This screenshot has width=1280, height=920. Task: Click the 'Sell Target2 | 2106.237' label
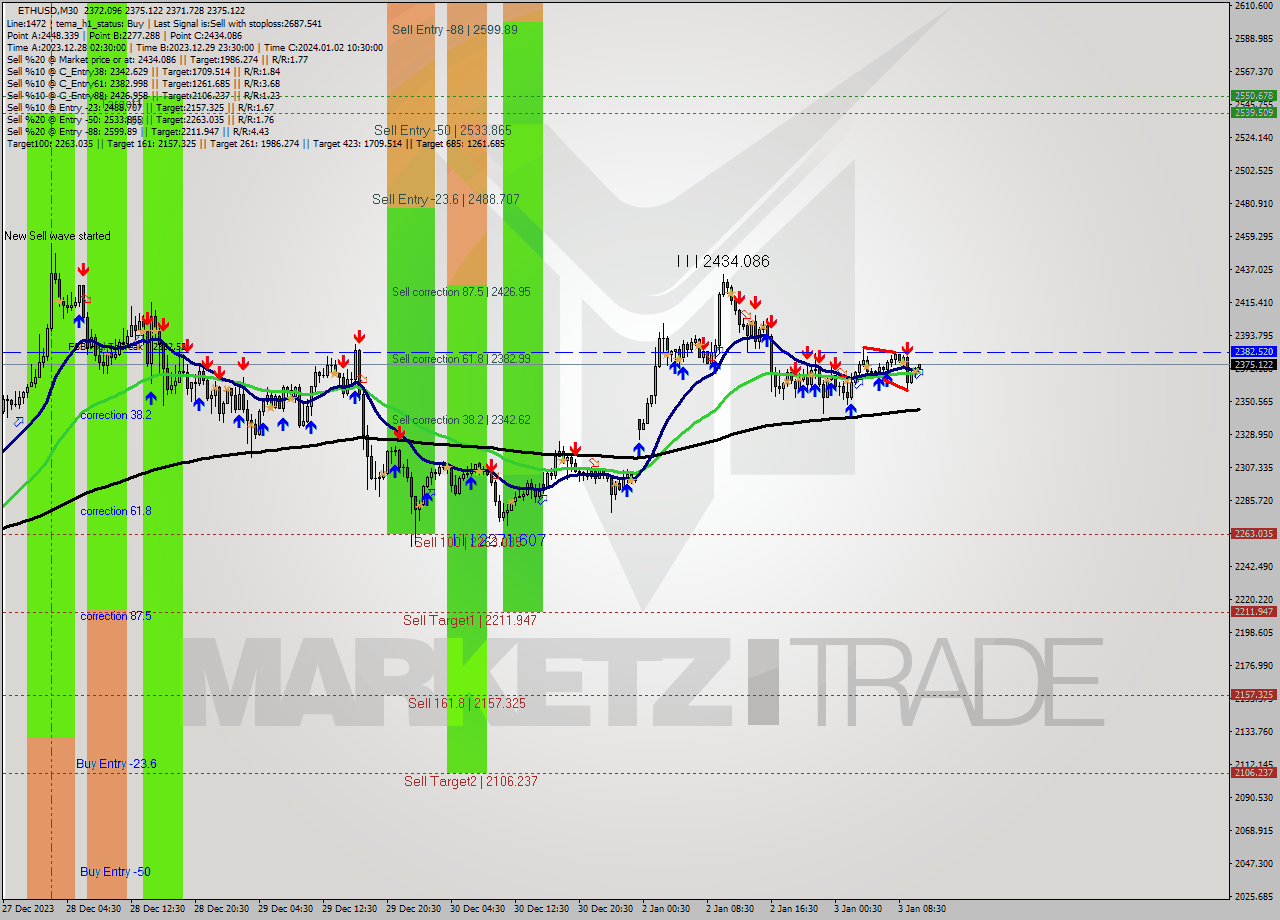coord(471,781)
